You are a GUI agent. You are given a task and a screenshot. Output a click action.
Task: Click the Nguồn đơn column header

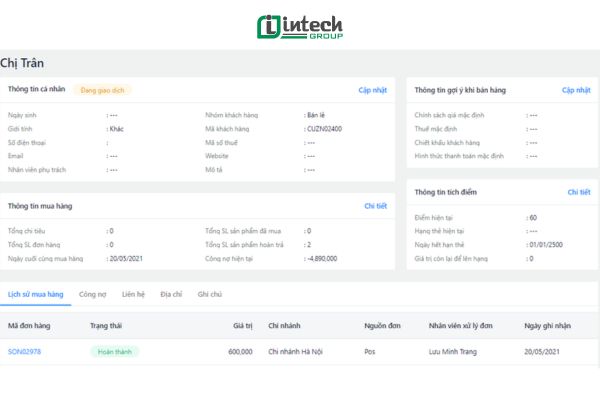point(382,325)
